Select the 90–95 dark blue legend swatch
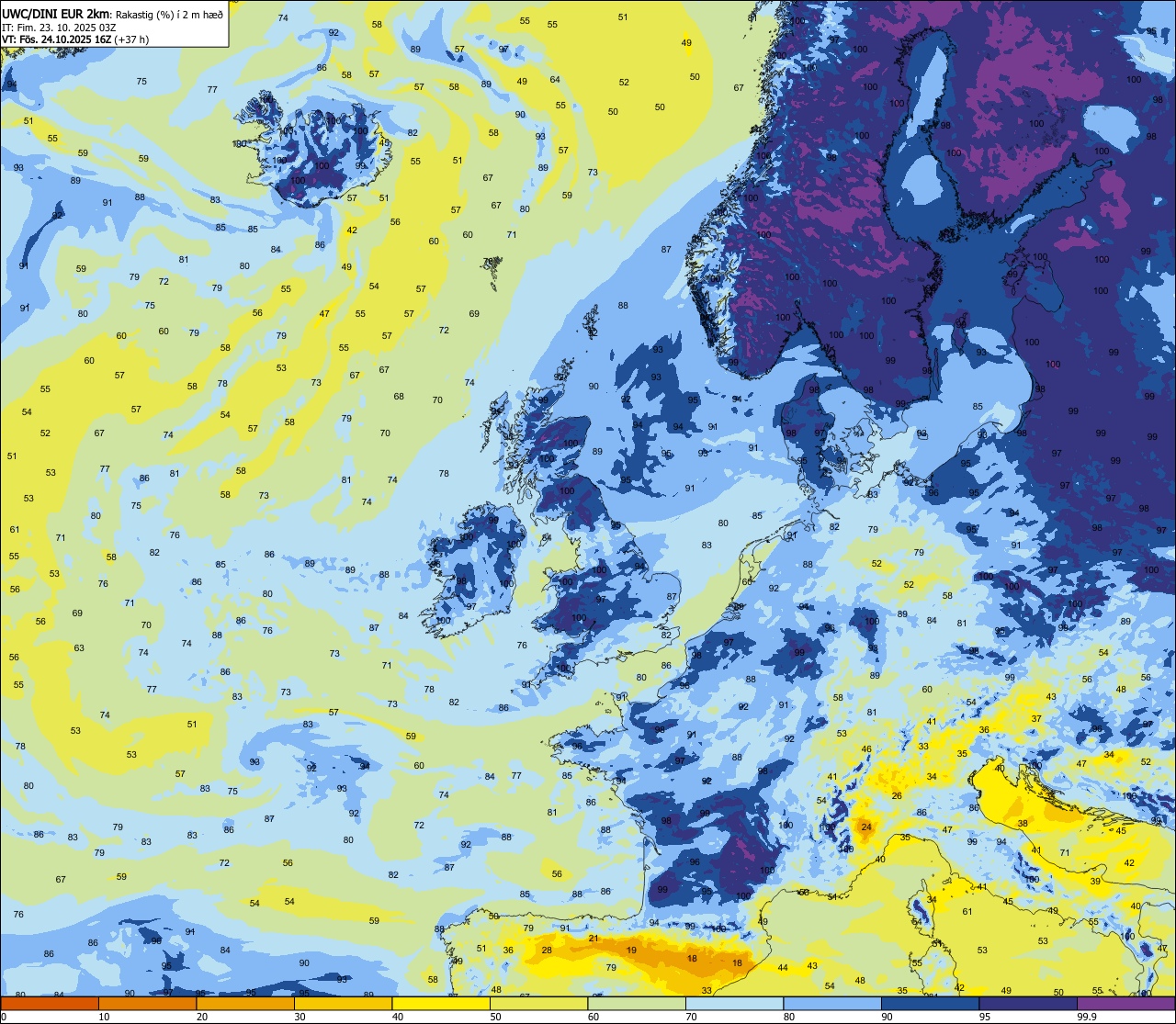This screenshot has width=1176, height=1024. click(930, 1004)
